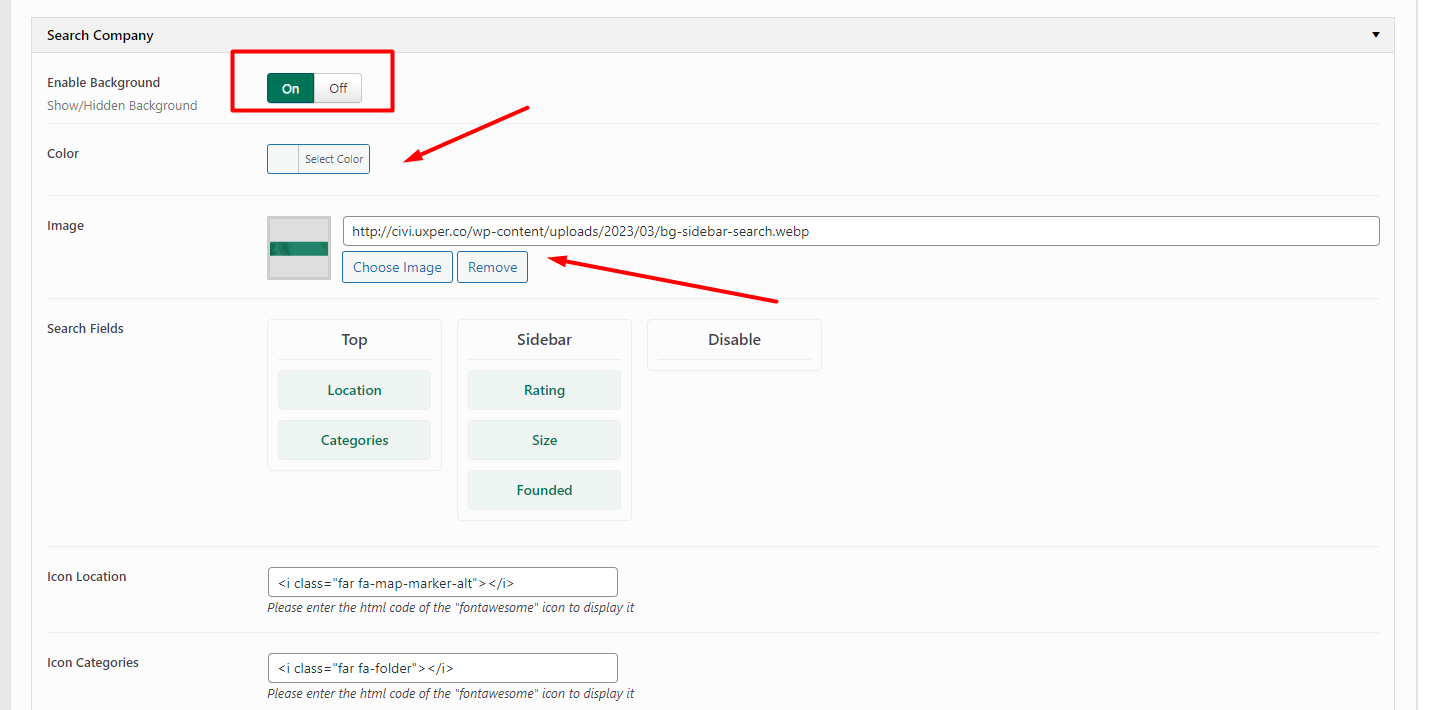Select the Founded sidebar field item
The width and height of the screenshot is (1443, 710).
coord(544,490)
